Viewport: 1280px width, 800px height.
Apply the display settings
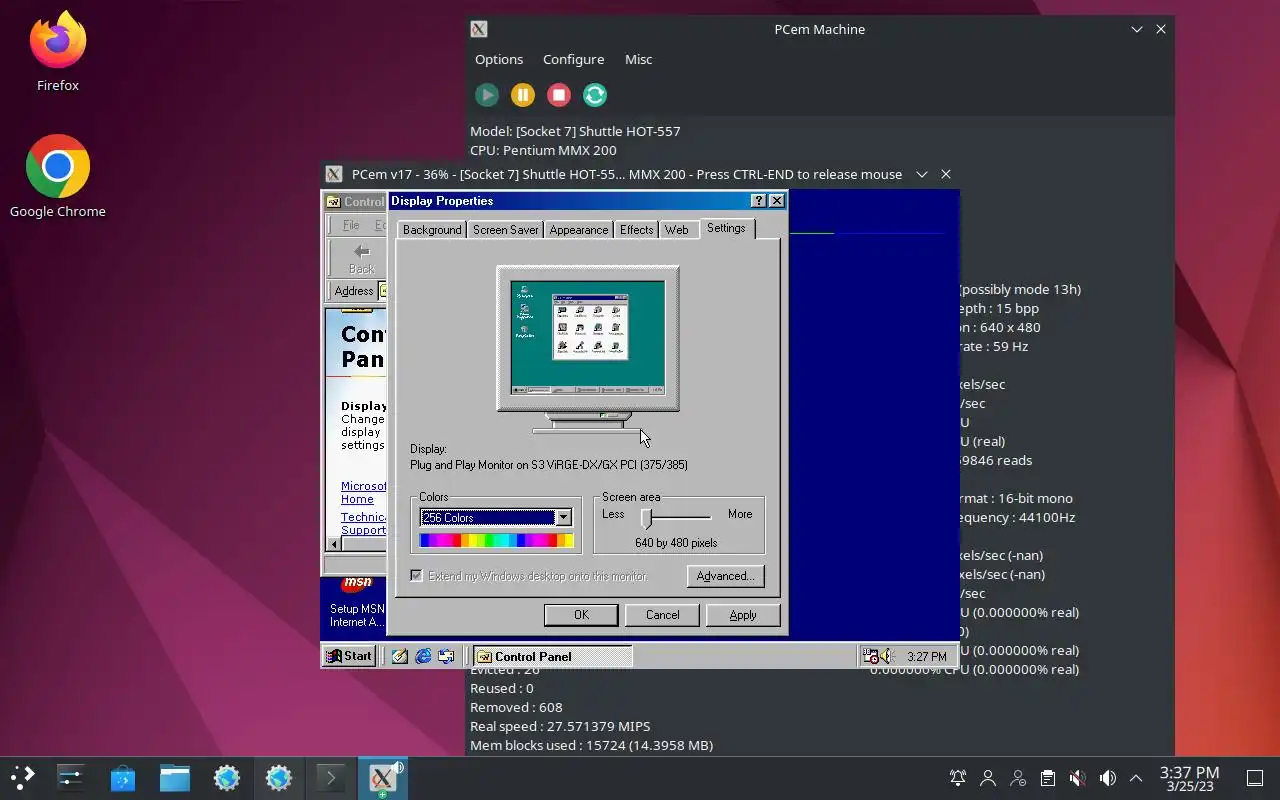(743, 615)
